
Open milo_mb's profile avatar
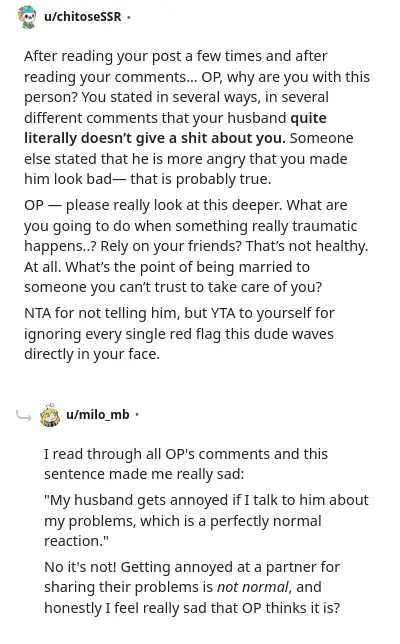(50, 415)
